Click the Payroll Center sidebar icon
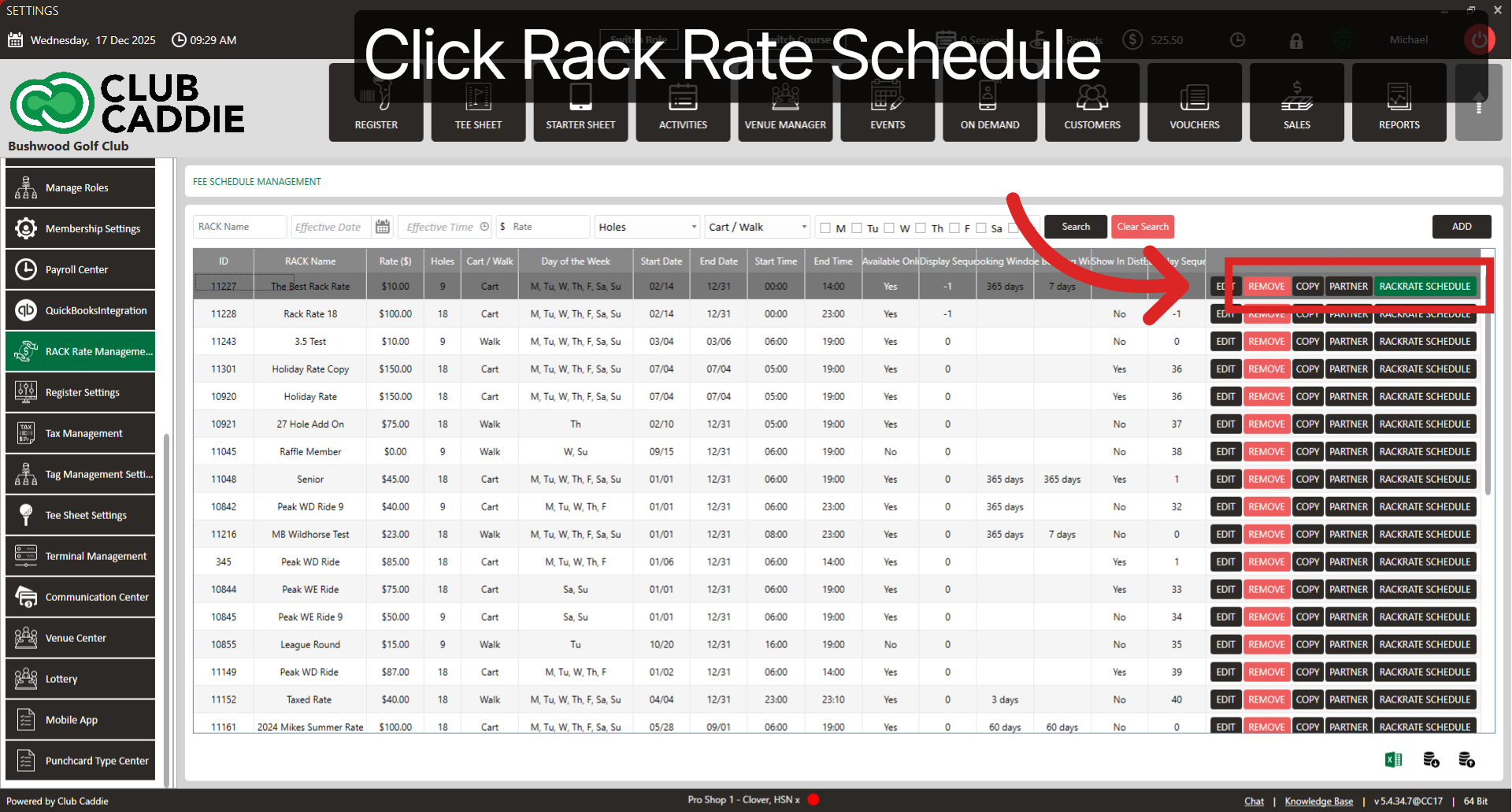The image size is (1512, 812). click(25, 269)
